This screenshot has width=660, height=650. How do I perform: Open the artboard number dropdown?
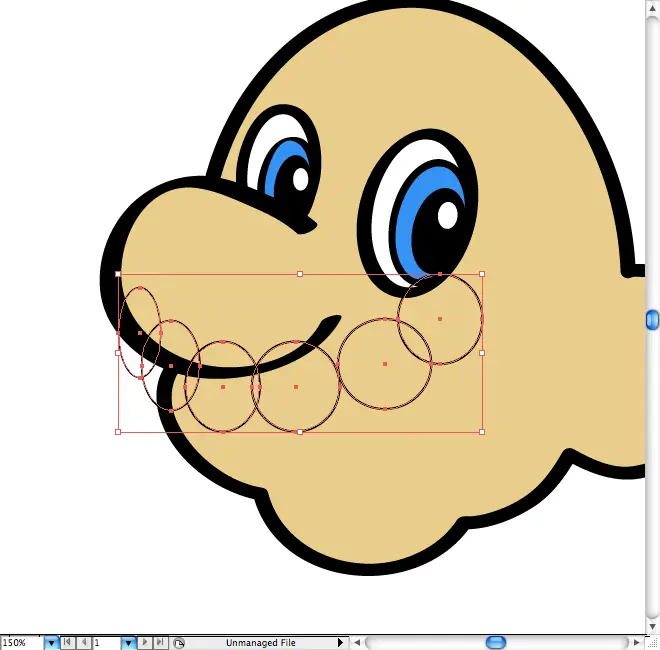pos(128,643)
